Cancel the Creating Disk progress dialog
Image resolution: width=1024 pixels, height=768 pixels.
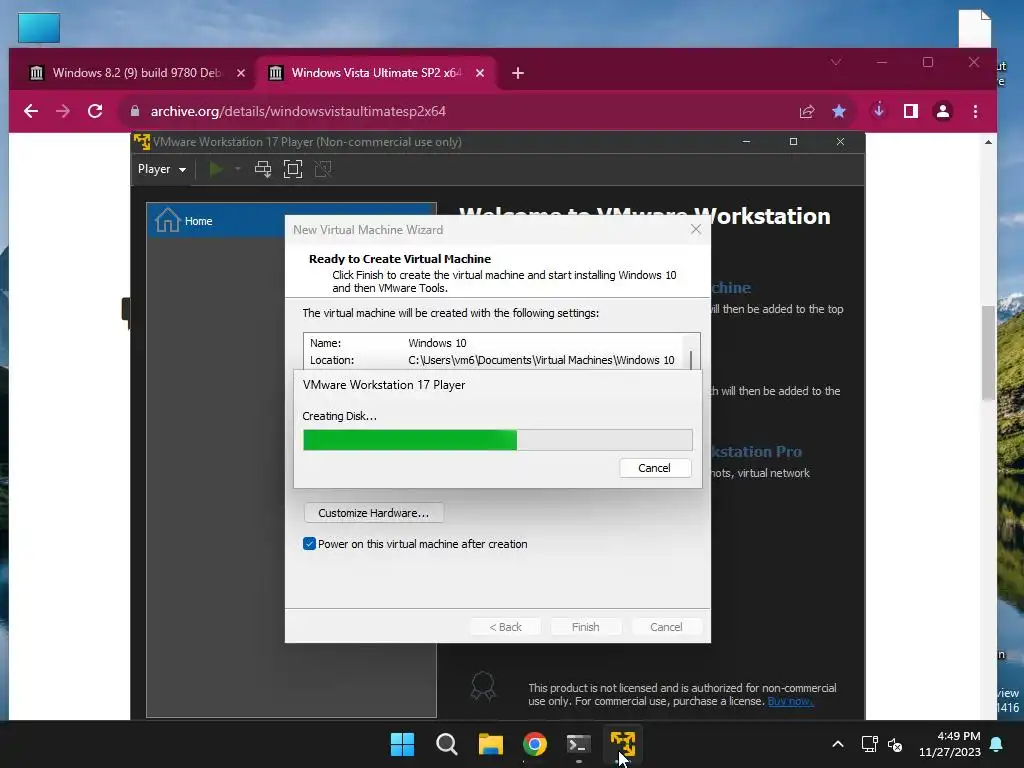(x=654, y=468)
